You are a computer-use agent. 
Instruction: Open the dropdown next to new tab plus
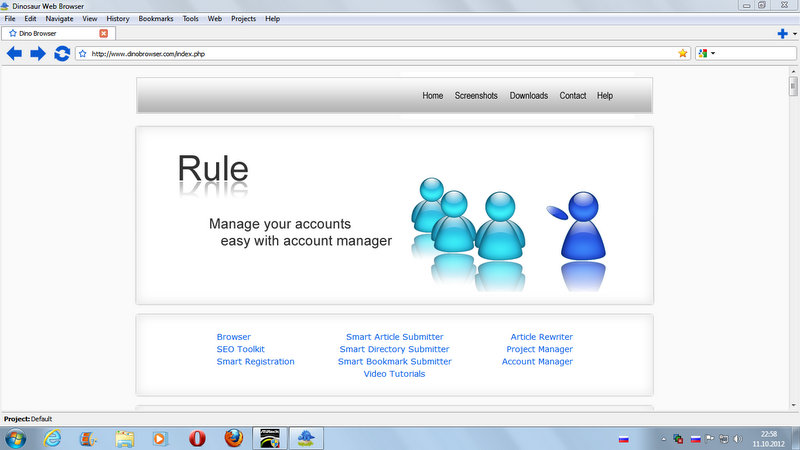point(795,34)
